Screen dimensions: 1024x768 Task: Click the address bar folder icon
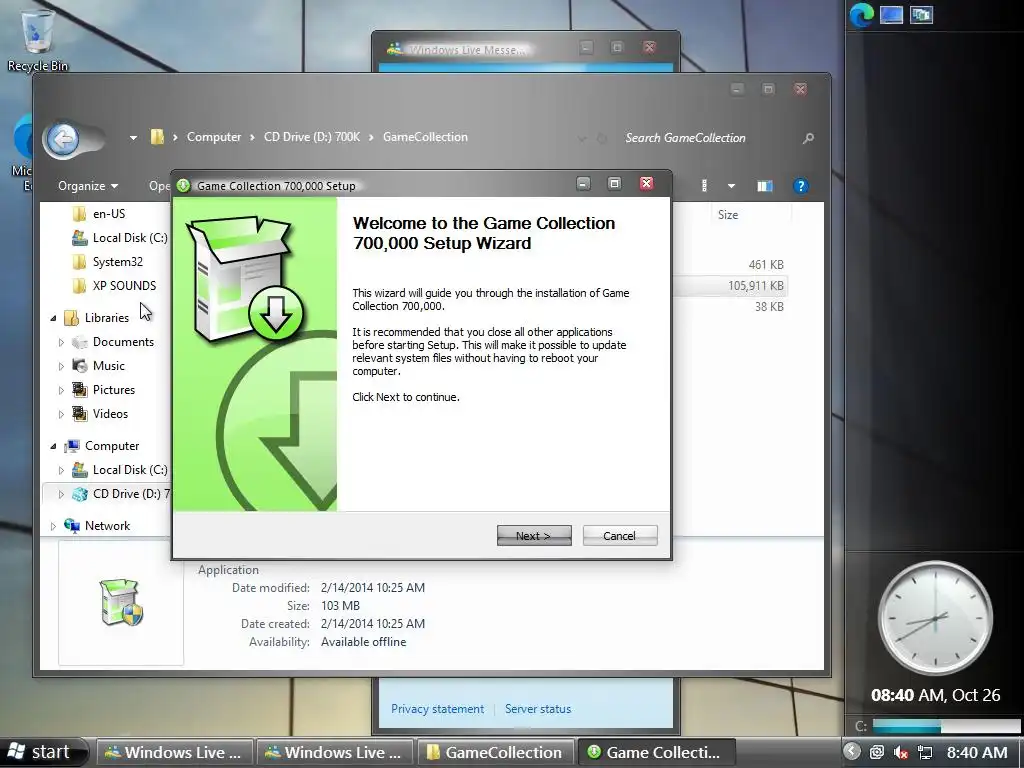pyautogui.click(x=157, y=136)
